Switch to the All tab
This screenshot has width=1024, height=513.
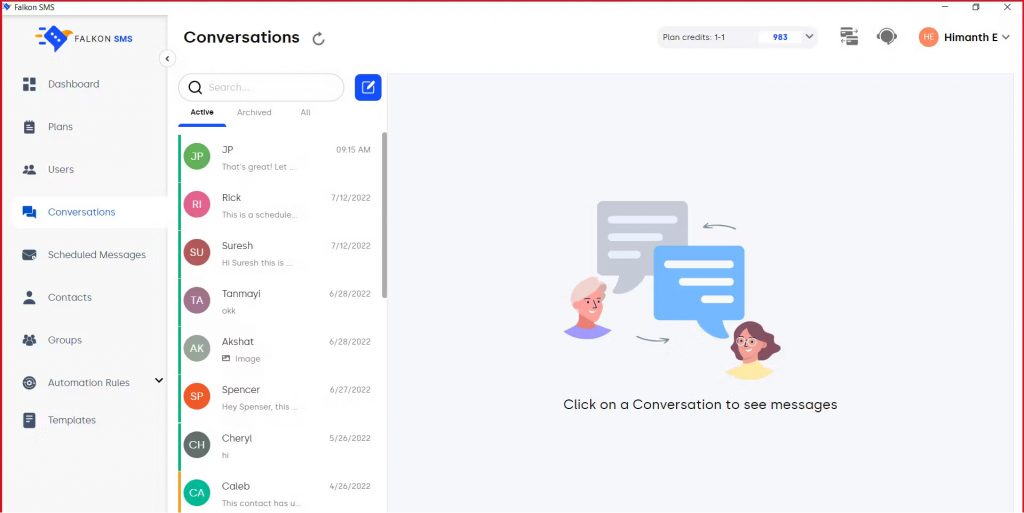pyautogui.click(x=305, y=112)
